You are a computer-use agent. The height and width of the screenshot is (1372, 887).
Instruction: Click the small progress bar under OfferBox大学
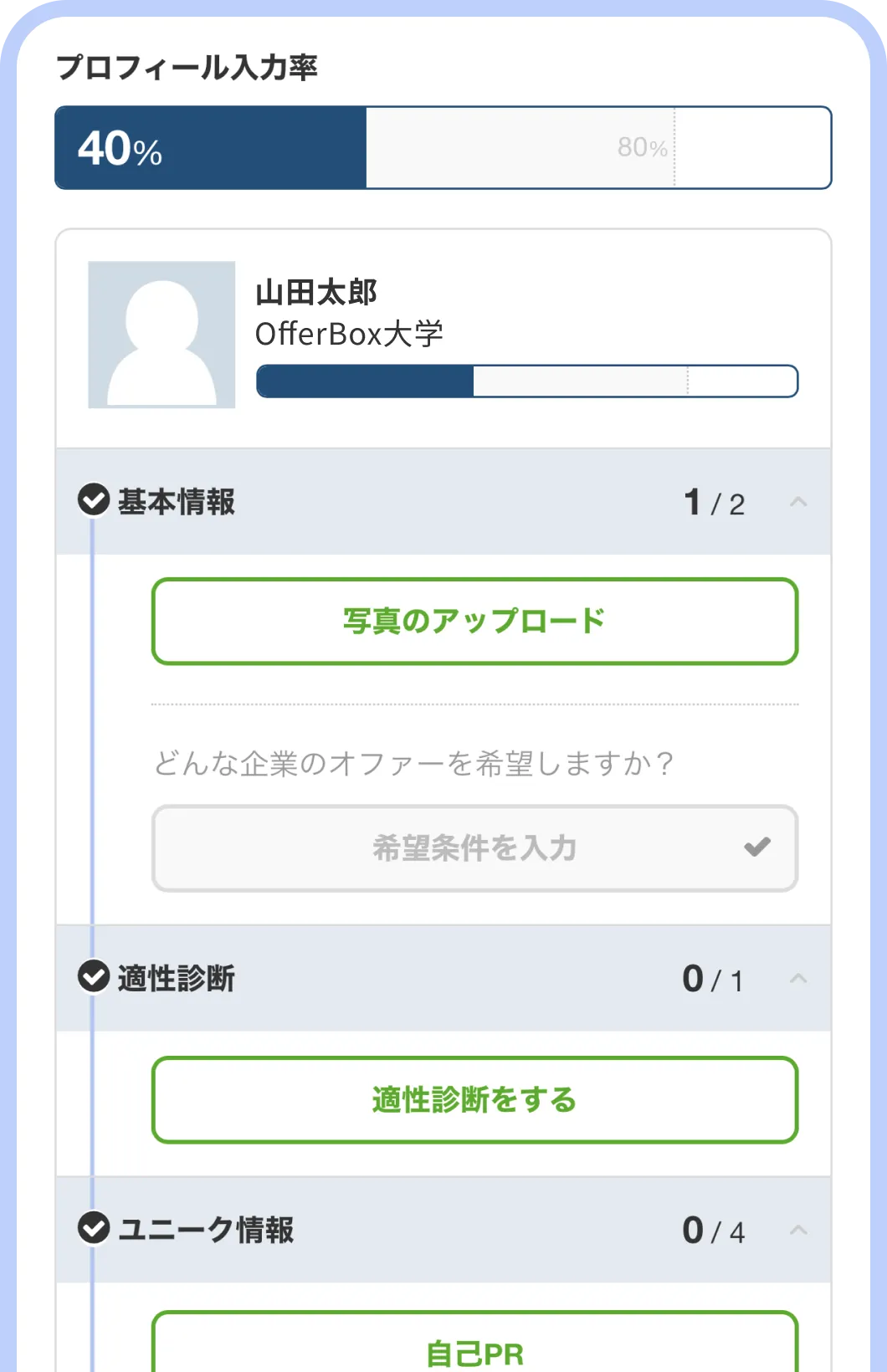(x=526, y=381)
